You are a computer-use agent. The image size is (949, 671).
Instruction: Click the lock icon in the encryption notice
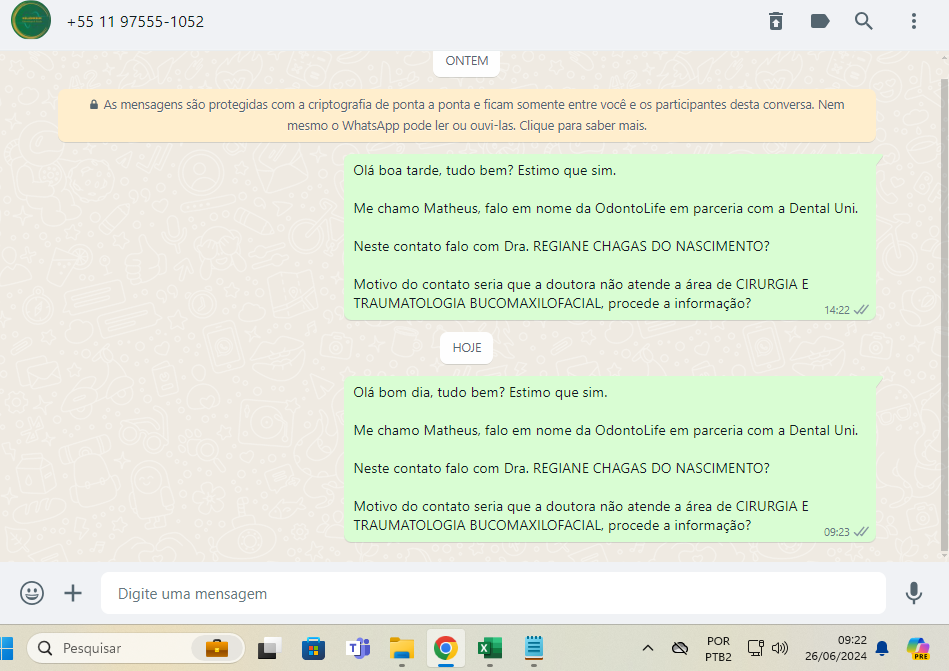pos(94,105)
